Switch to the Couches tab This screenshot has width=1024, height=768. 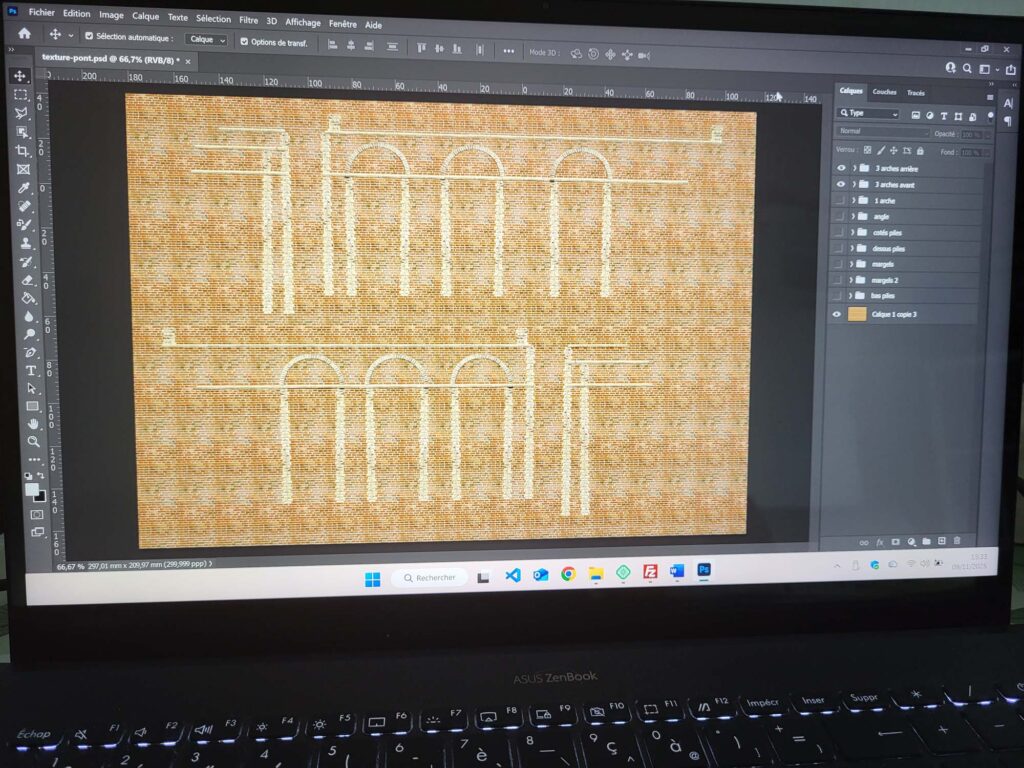pos(884,92)
